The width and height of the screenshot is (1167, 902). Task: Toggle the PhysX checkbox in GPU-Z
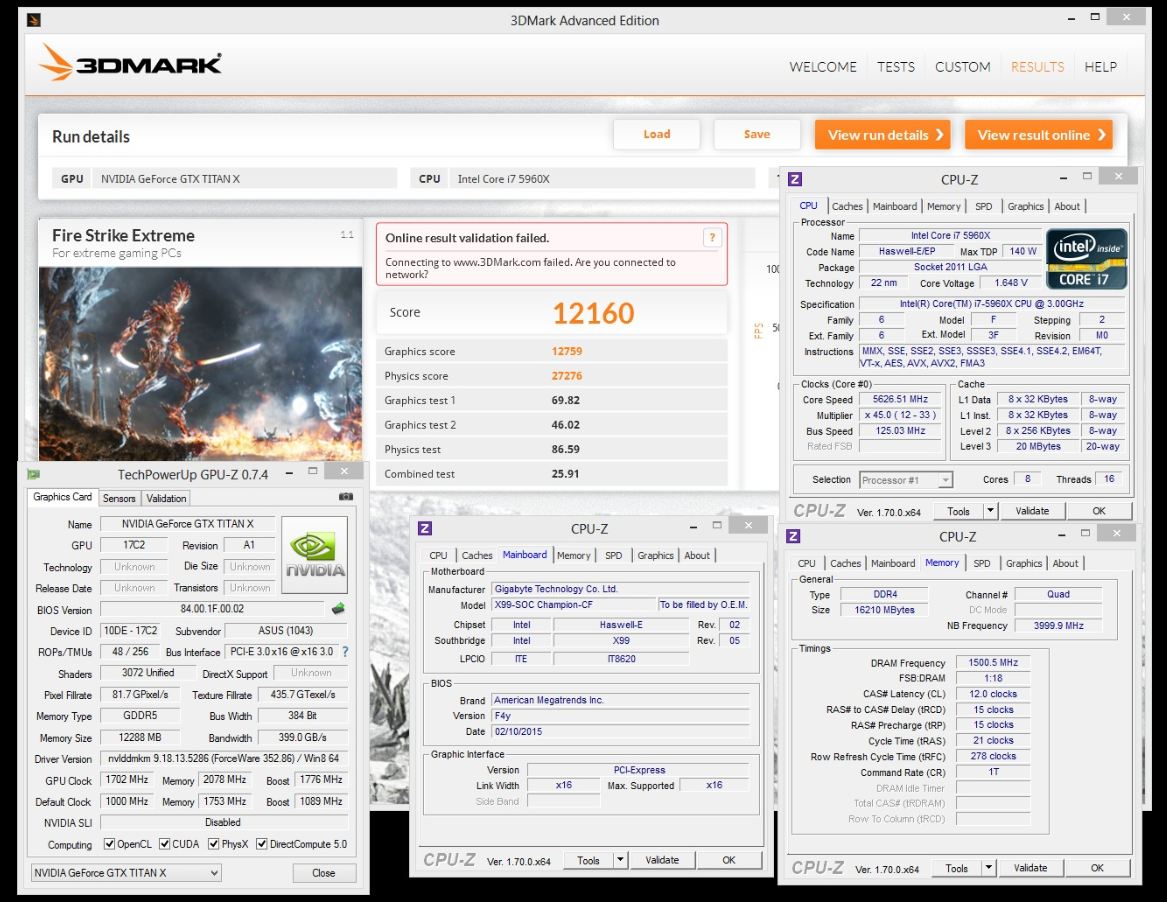point(214,844)
